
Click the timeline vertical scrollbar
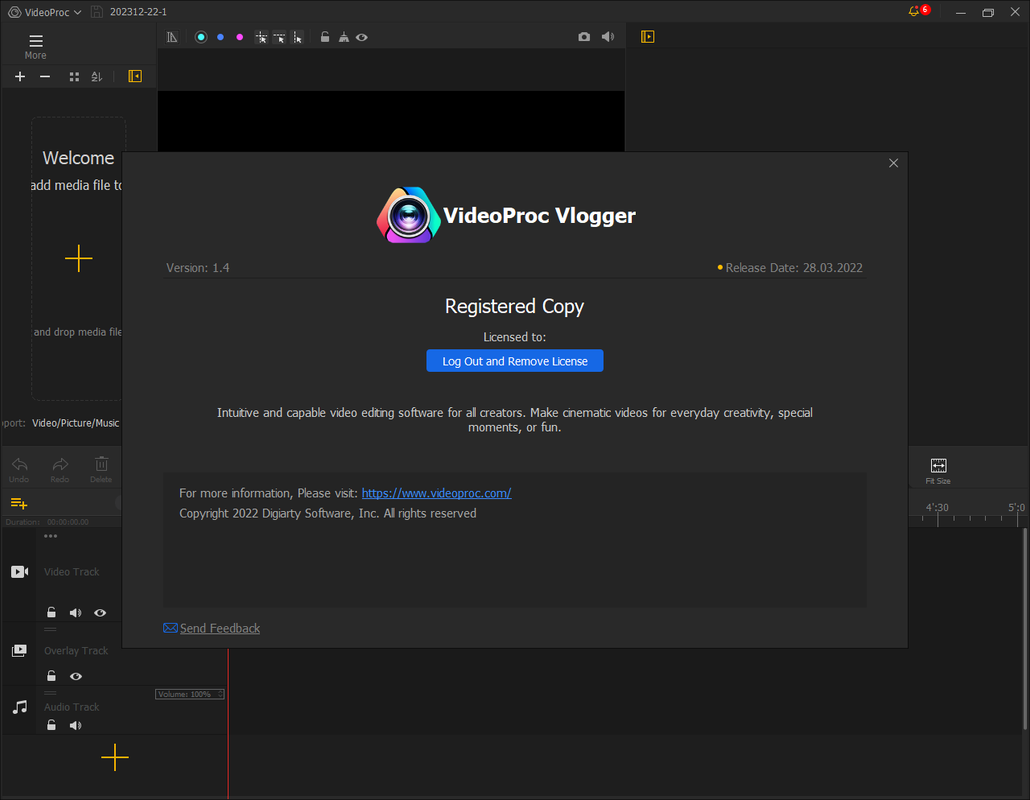click(1024, 627)
